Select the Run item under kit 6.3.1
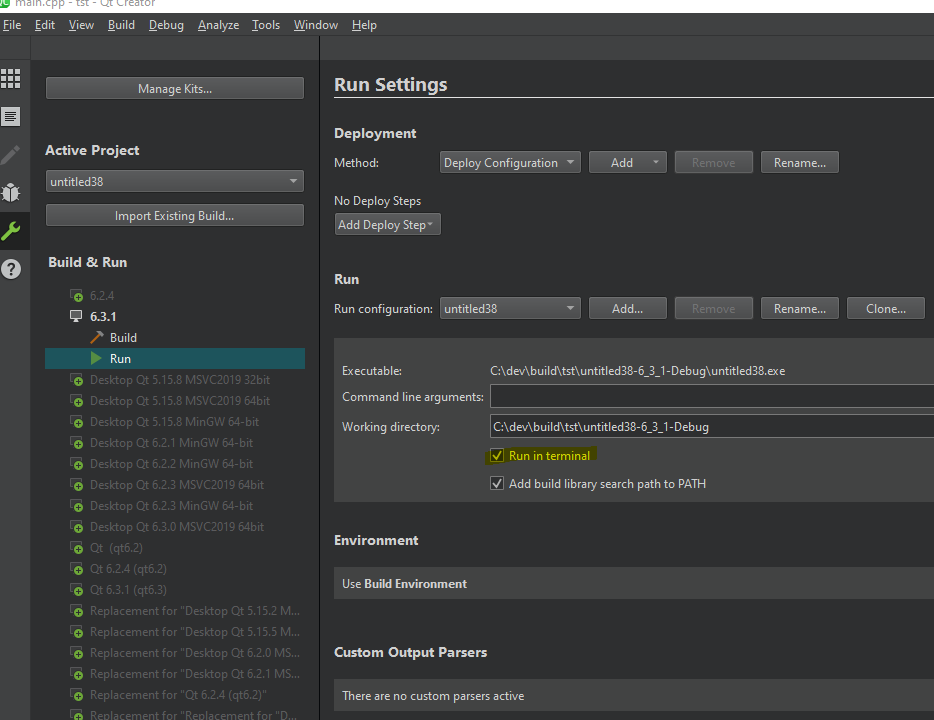The image size is (934, 720). (x=175, y=359)
